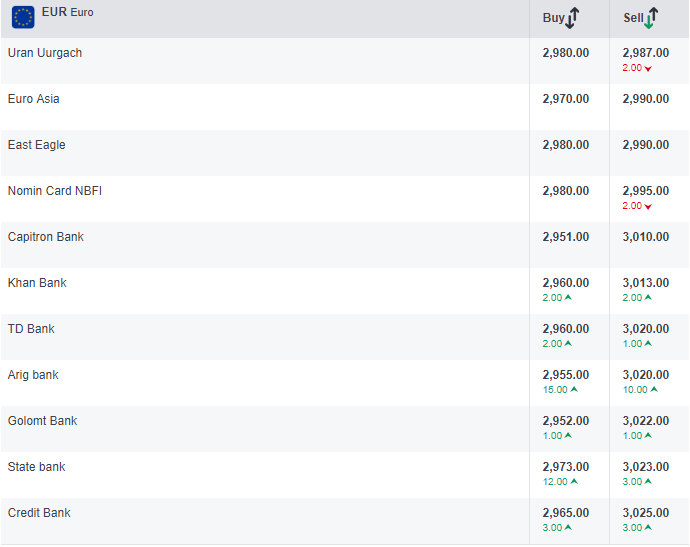
Task: Sort by Buy rate arrows icon
Action: pos(573,18)
